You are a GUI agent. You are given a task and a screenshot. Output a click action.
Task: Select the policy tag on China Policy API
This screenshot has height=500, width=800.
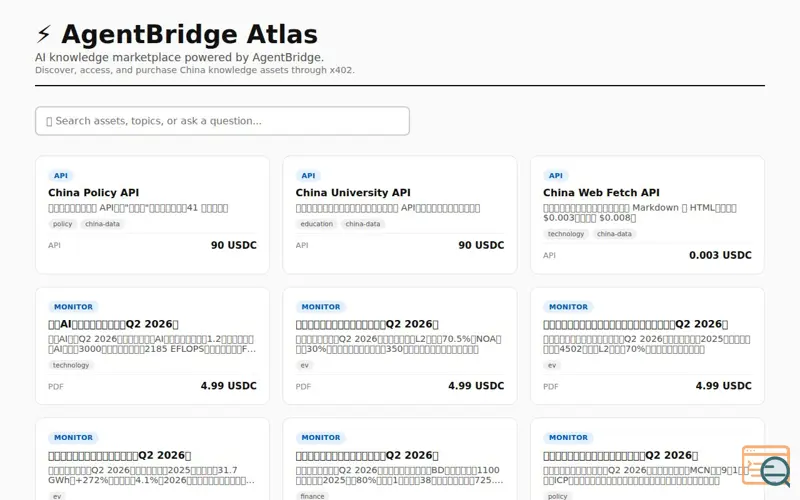[62, 224]
